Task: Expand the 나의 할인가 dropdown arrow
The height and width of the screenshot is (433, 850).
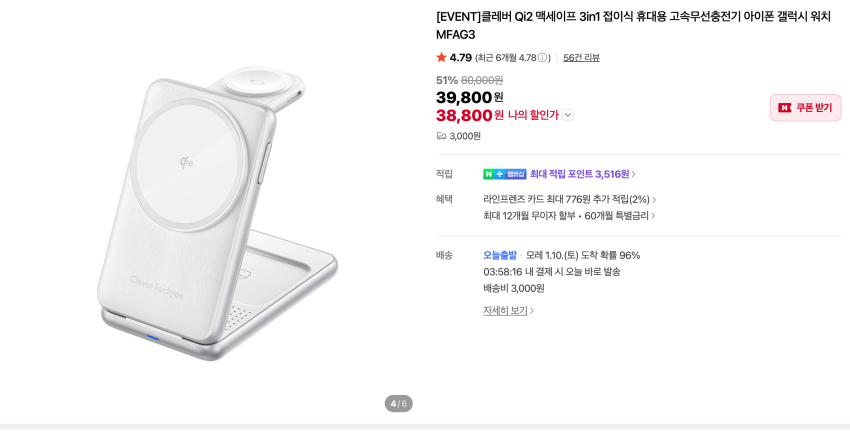Action: [x=568, y=115]
